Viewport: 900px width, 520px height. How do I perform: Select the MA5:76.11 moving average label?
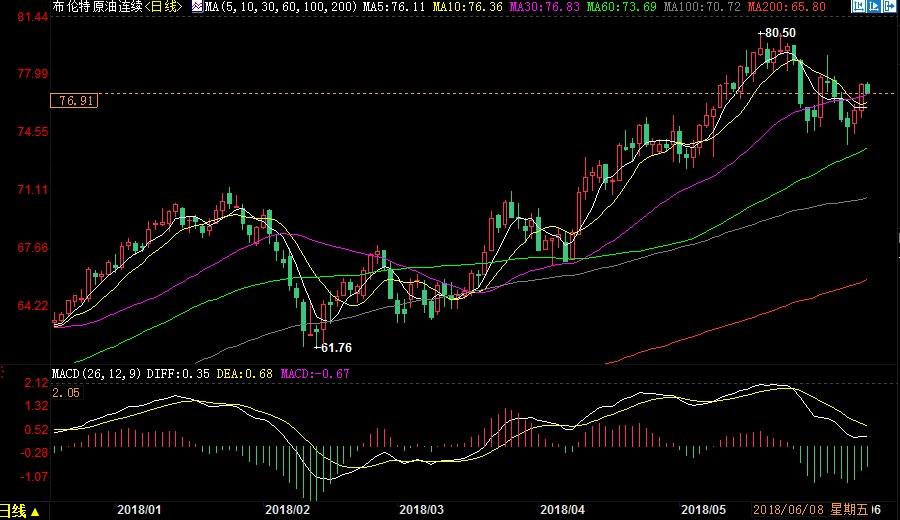pos(393,7)
